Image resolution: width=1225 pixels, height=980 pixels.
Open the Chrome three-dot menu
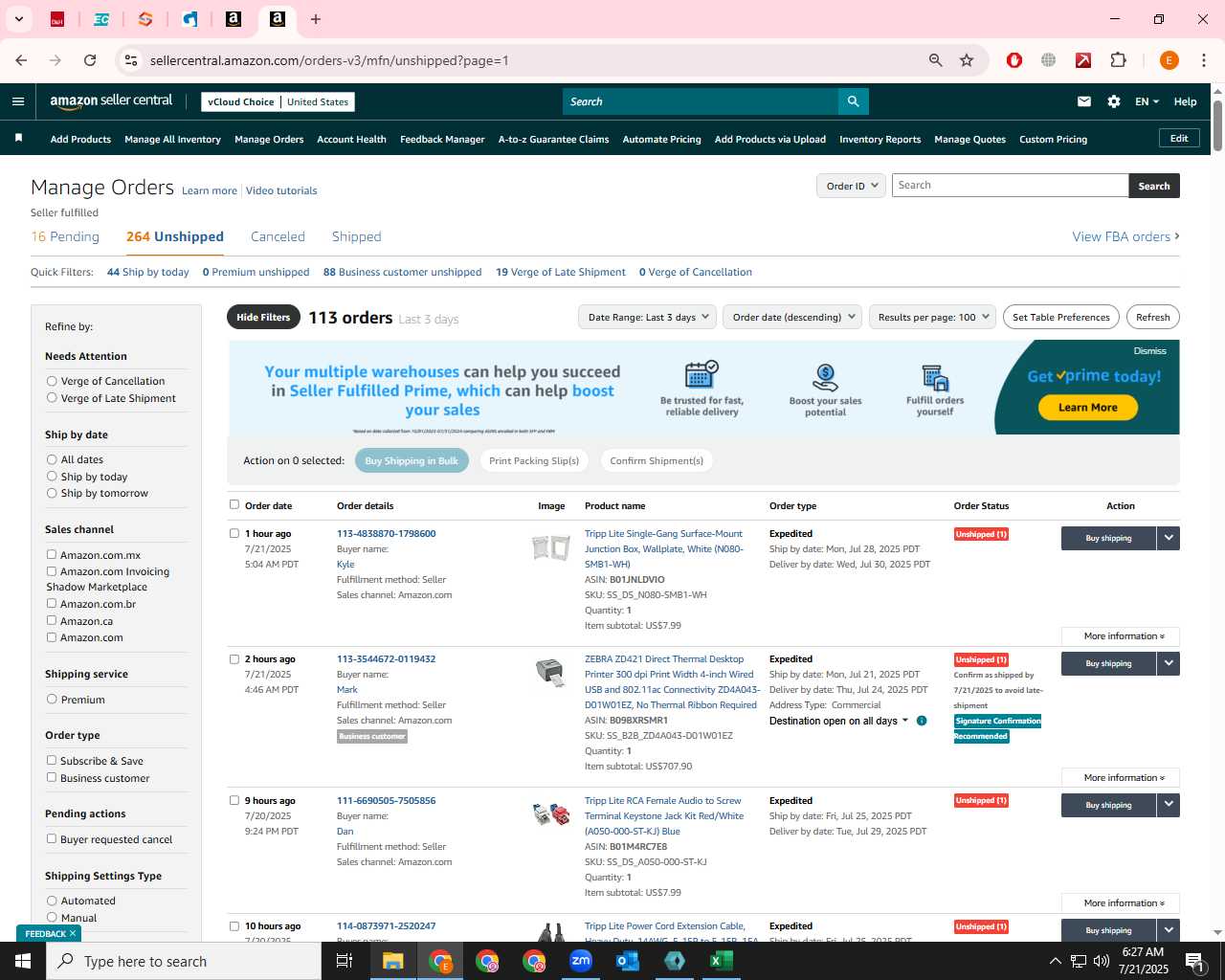(1204, 60)
